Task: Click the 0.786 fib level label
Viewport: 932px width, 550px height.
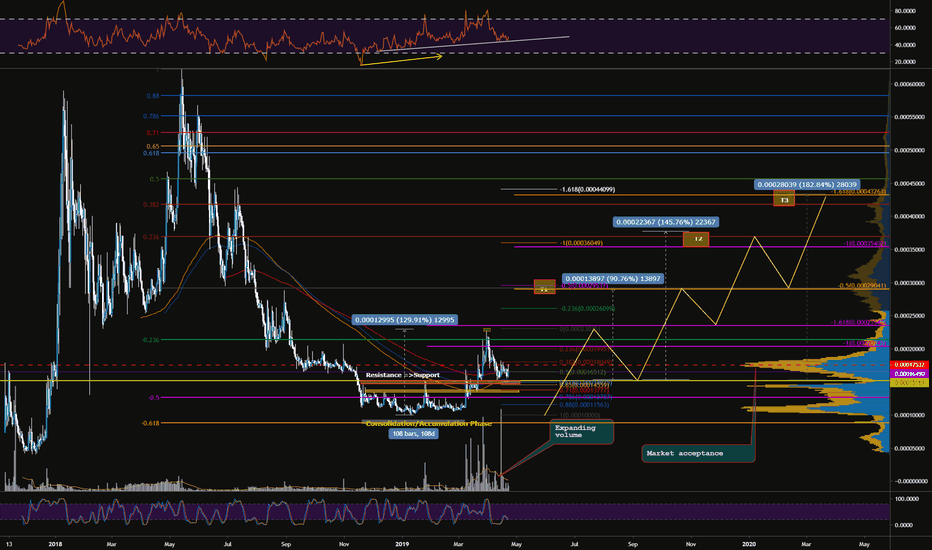Action: [151, 116]
